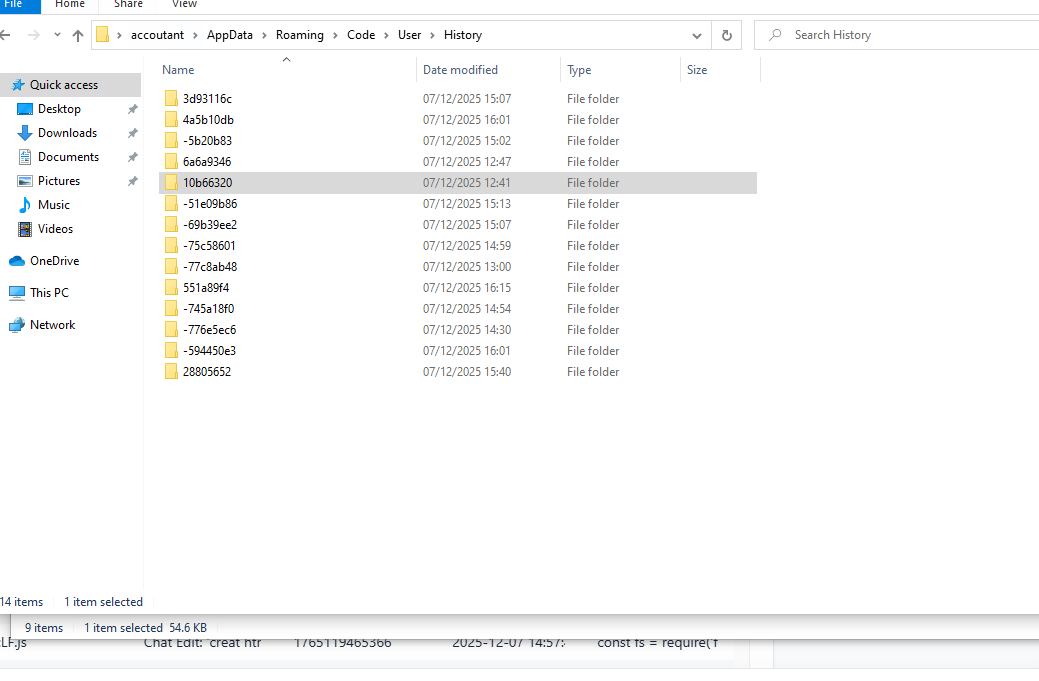The height and width of the screenshot is (681, 1039).
Task: Click the Refresh icon beside address bar
Action: point(728,35)
